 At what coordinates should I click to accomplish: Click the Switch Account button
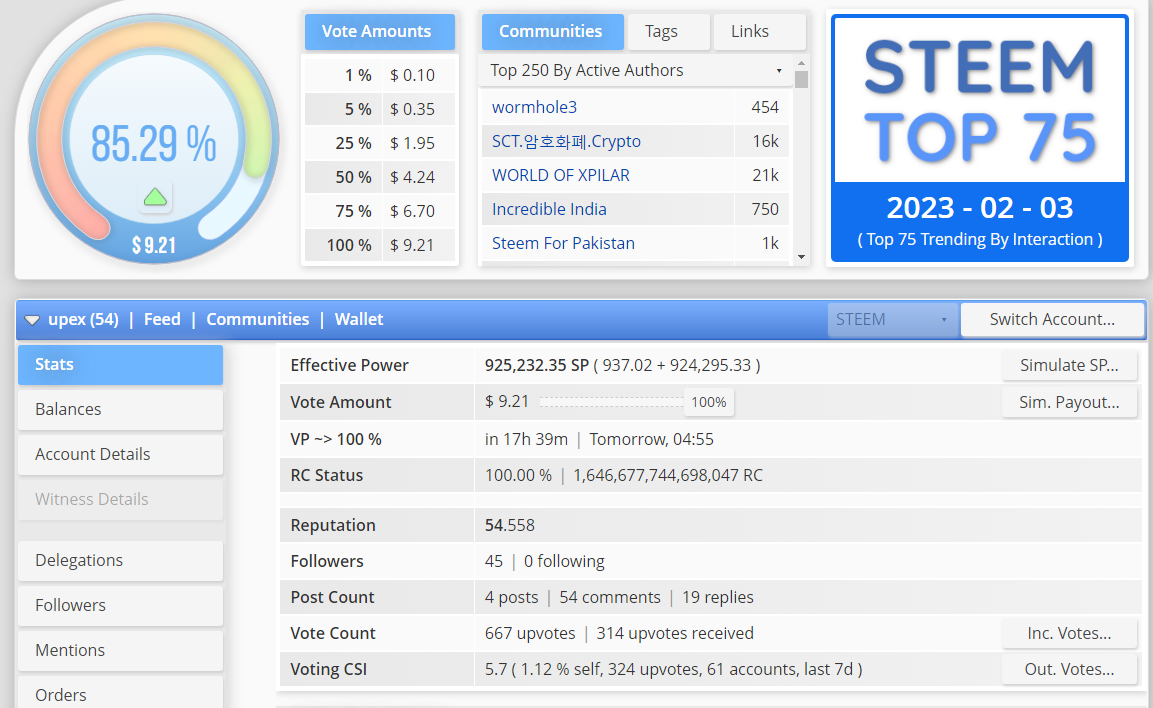pos(1052,320)
